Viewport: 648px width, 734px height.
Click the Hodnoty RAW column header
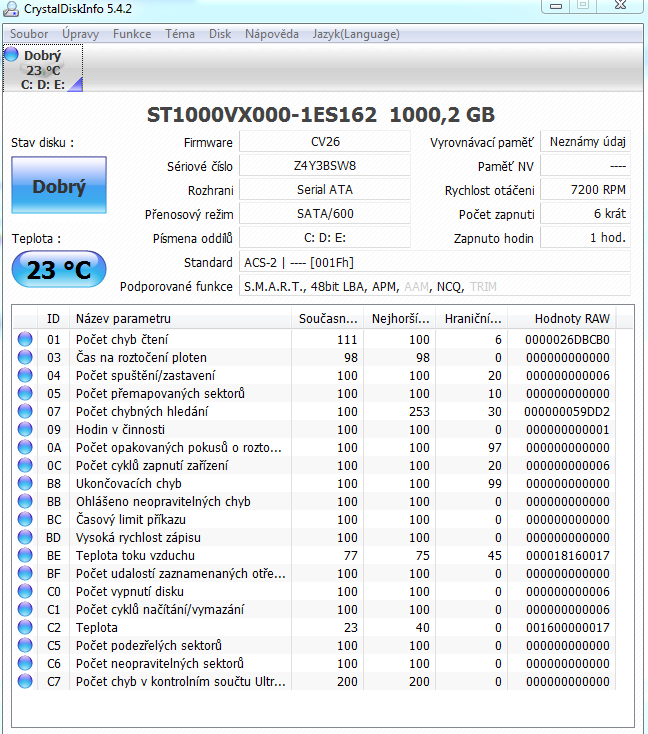(x=562, y=319)
